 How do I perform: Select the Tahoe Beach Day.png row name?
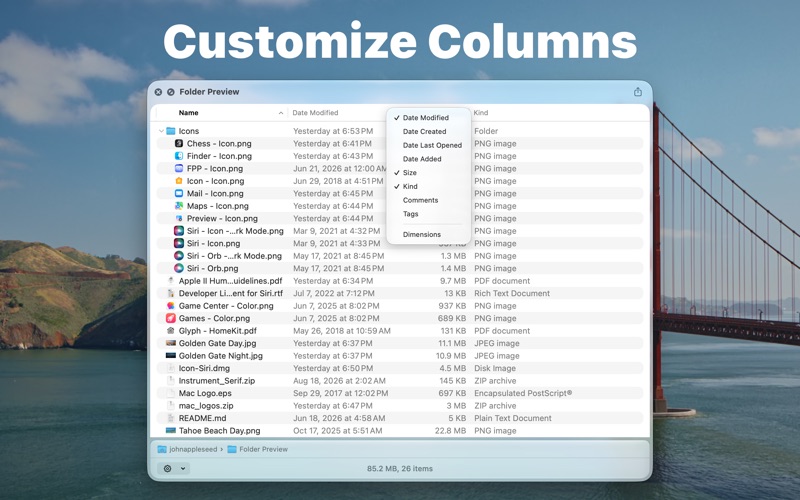219,431
